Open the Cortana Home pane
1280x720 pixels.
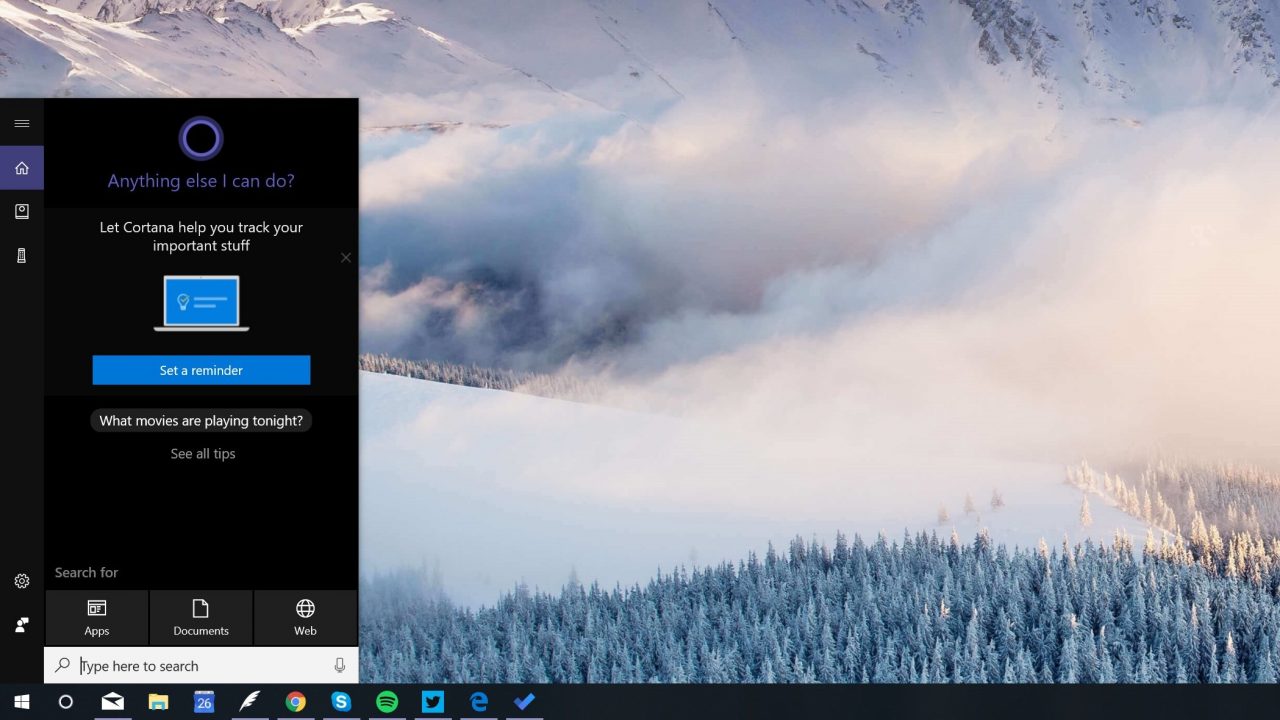tap(22, 168)
